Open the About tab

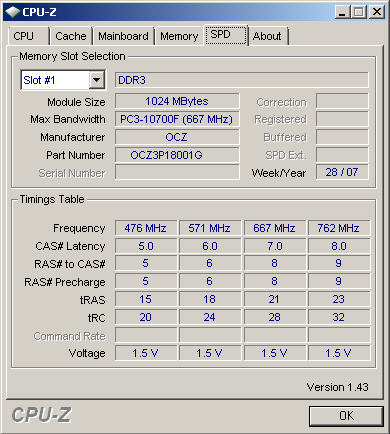click(x=268, y=36)
